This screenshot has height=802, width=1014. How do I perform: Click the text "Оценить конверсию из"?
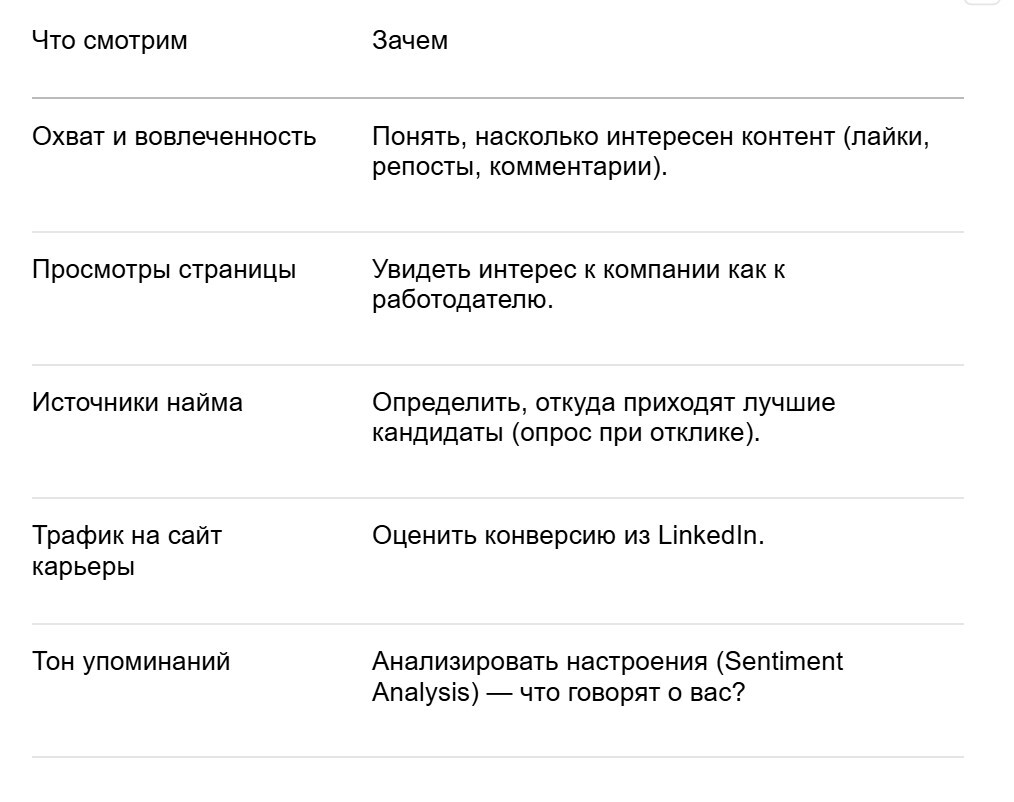point(511,536)
